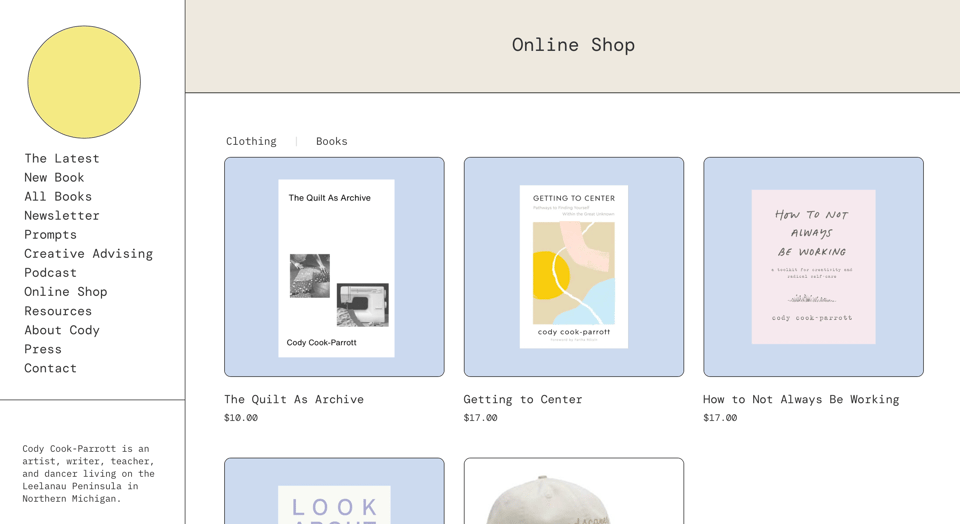This screenshot has height=524, width=960.
Task: Navigate to Online Shop in sidebar
Action: (x=65, y=291)
